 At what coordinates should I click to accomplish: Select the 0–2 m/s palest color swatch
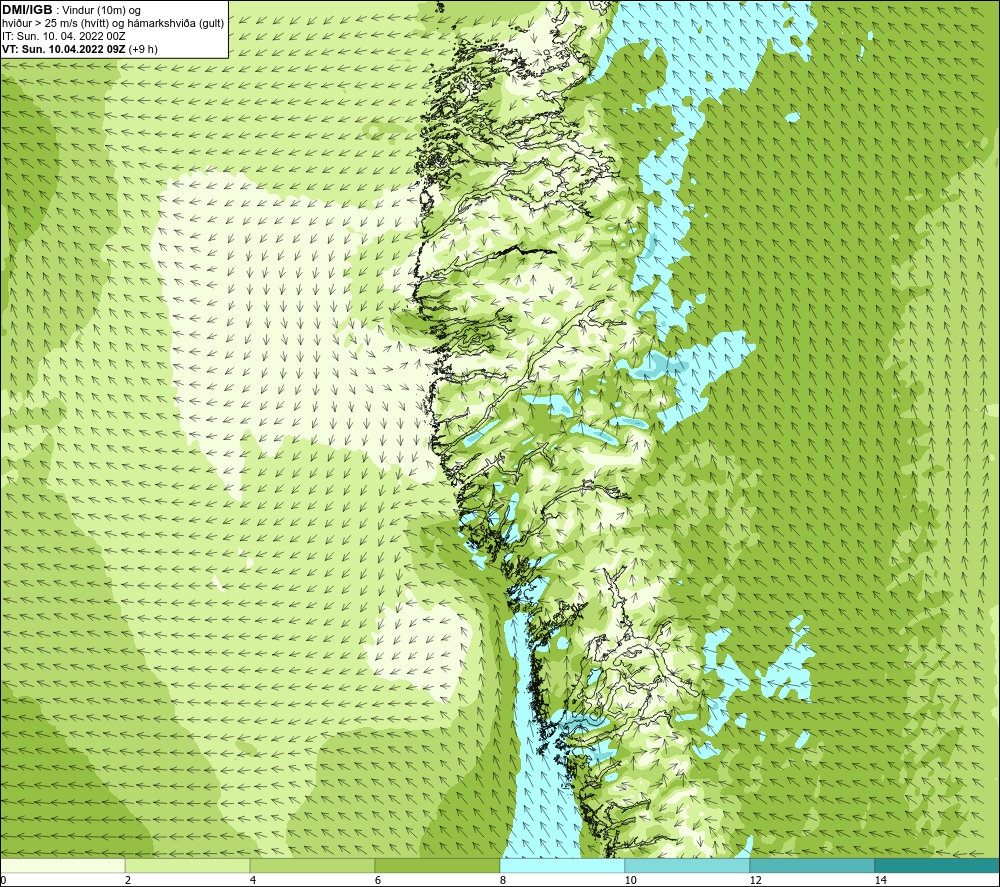62,865
